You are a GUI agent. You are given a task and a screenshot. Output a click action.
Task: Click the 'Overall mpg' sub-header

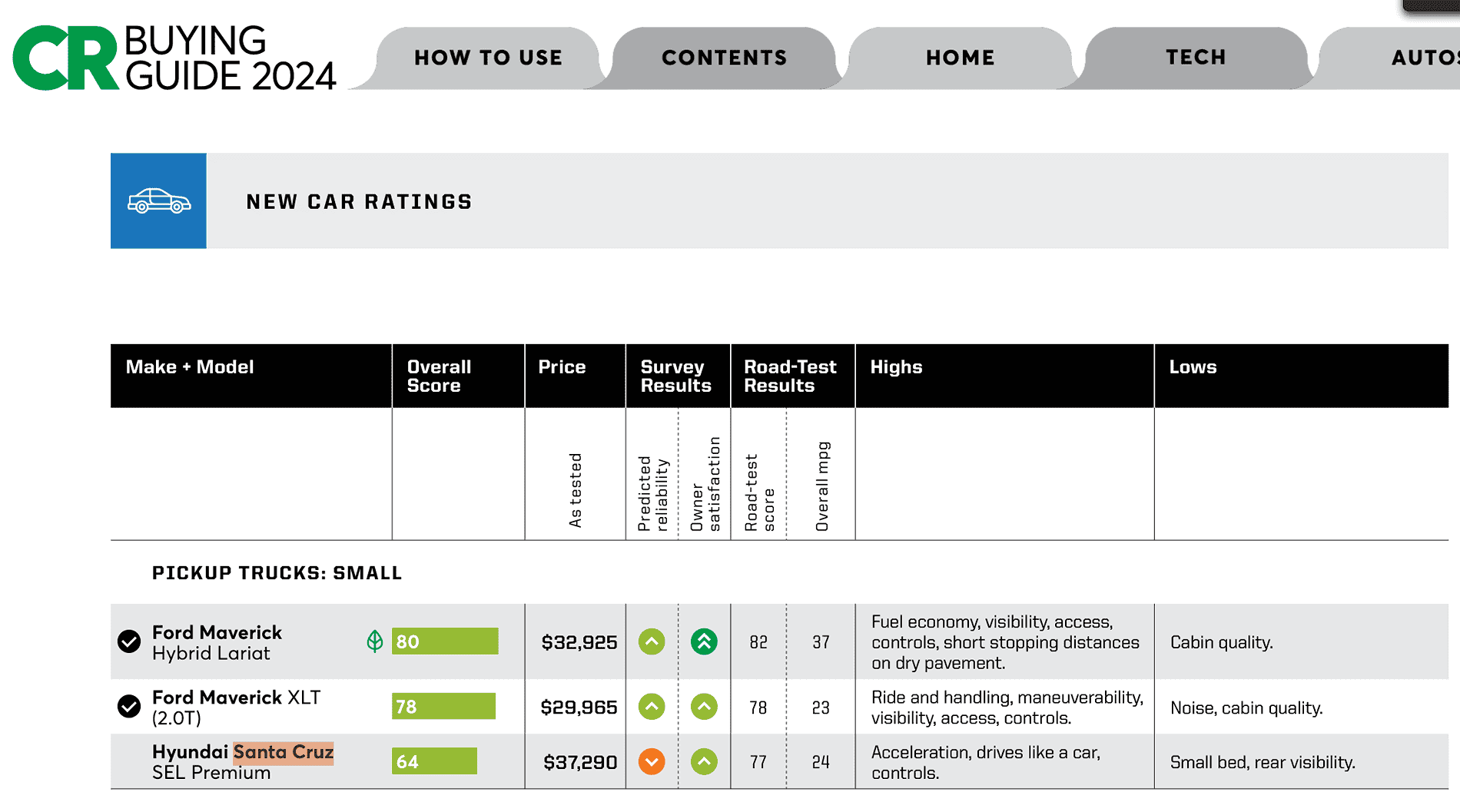click(822, 486)
